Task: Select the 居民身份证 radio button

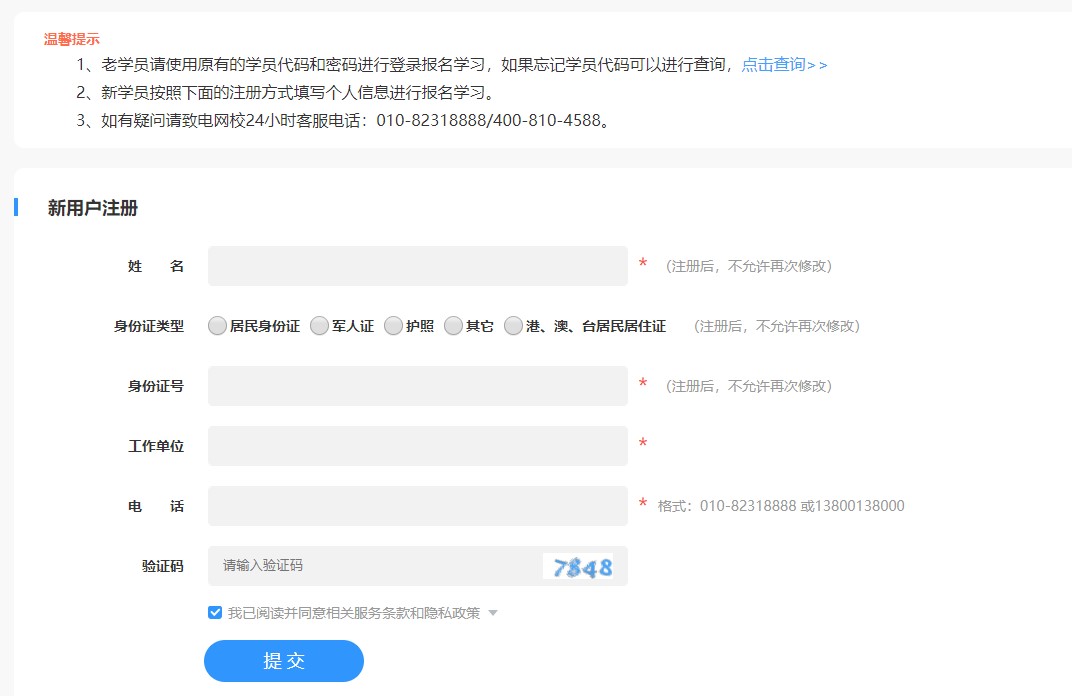Action: click(x=217, y=325)
